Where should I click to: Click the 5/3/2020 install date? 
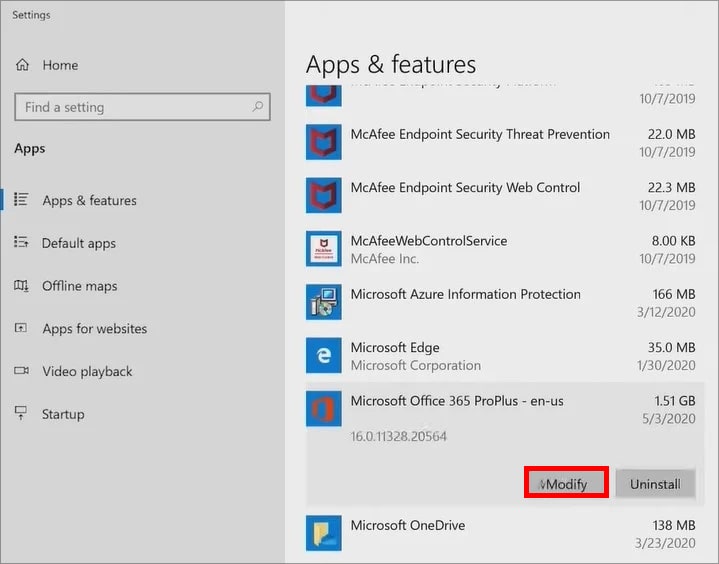click(x=669, y=419)
